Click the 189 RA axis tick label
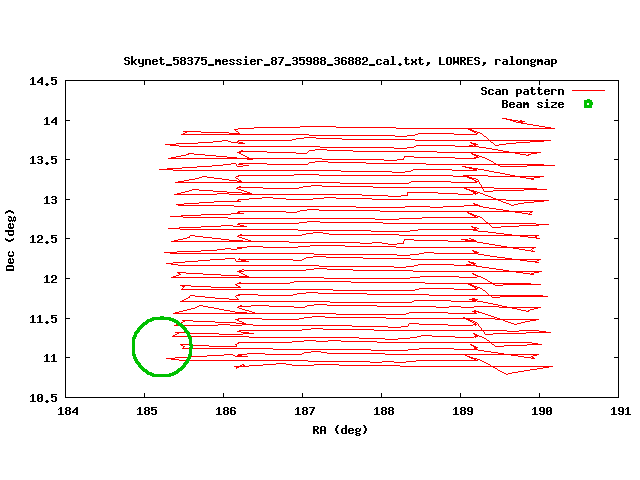The image size is (640, 480). click(x=462, y=411)
